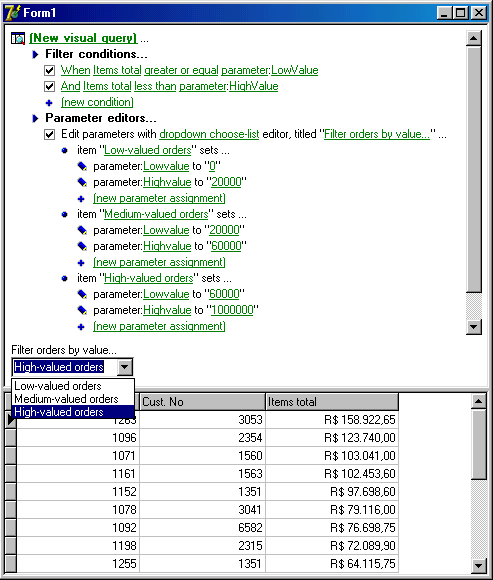The width and height of the screenshot is (493, 580).
Task: Select customer number cell 3041
Action: pos(203,510)
